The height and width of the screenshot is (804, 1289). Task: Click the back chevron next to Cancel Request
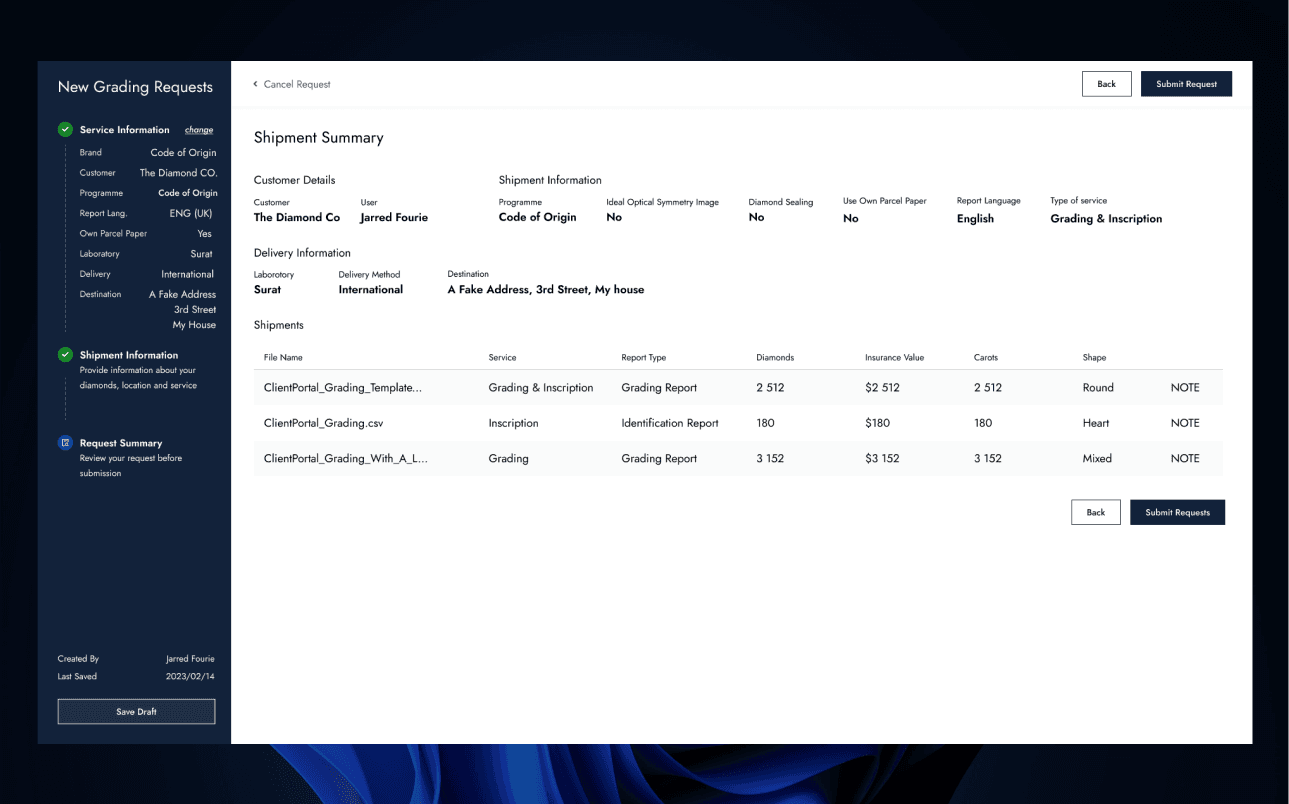pyautogui.click(x=255, y=84)
